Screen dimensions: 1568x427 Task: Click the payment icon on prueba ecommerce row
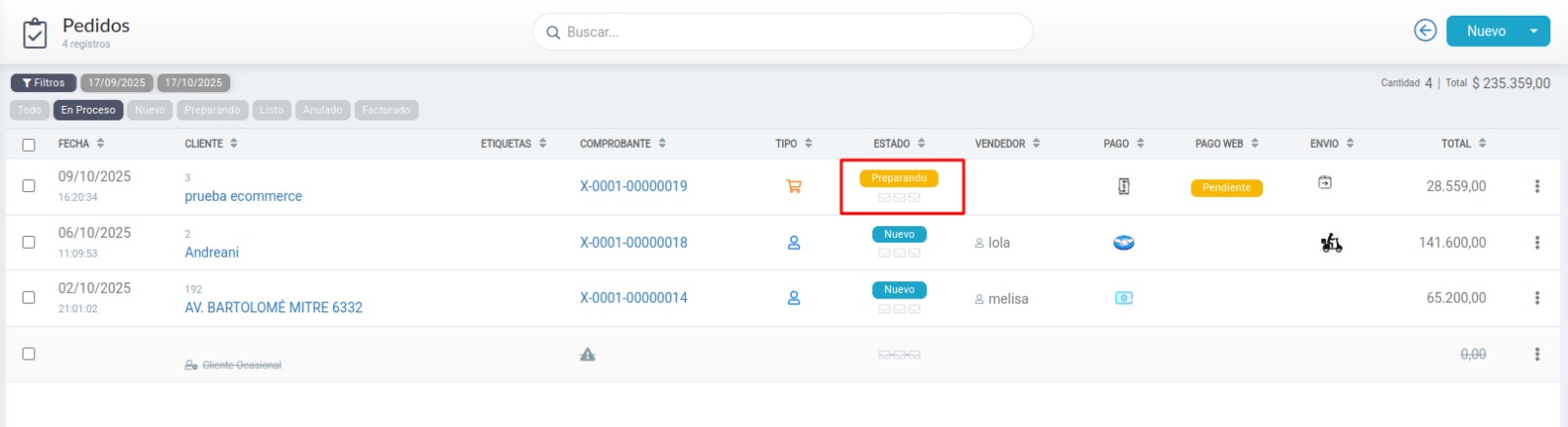(1124, 186)
